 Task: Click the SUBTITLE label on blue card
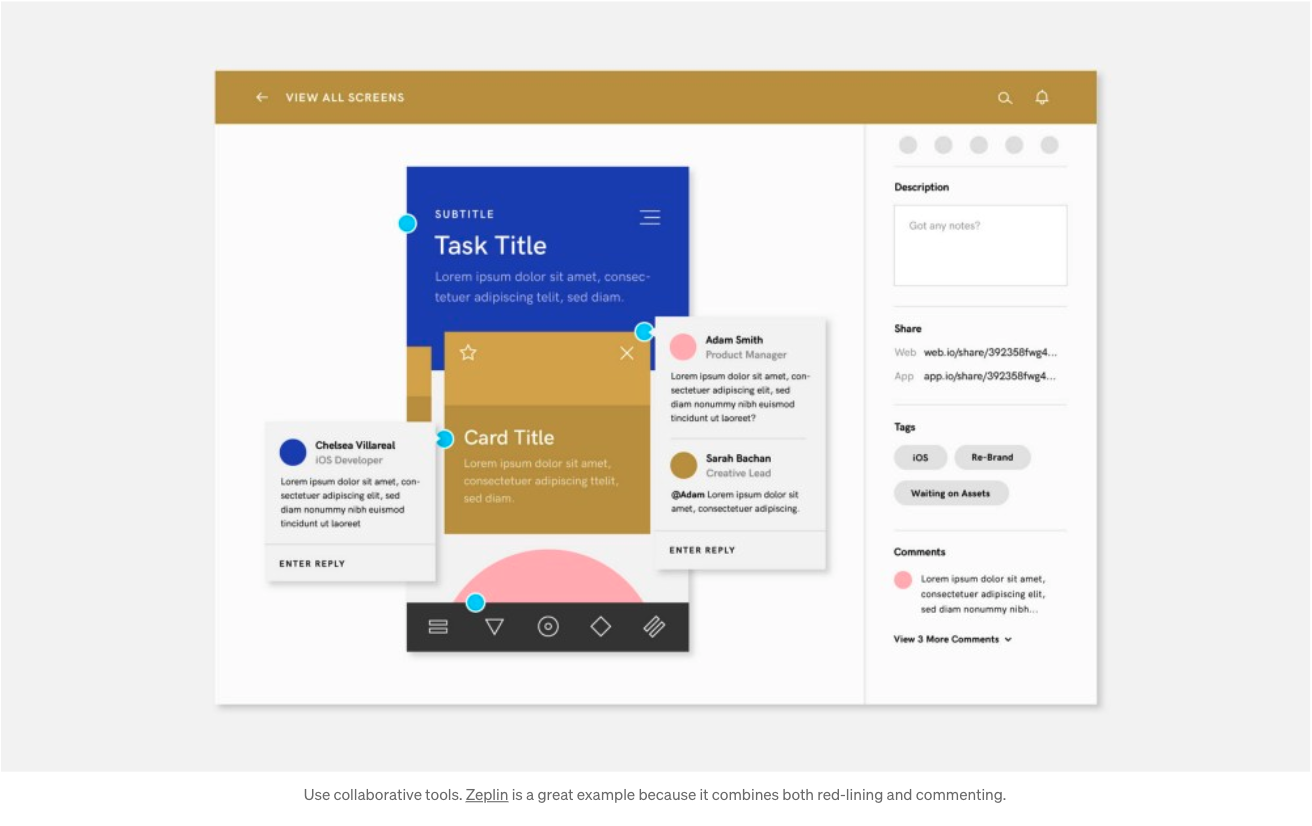[464, 214]
